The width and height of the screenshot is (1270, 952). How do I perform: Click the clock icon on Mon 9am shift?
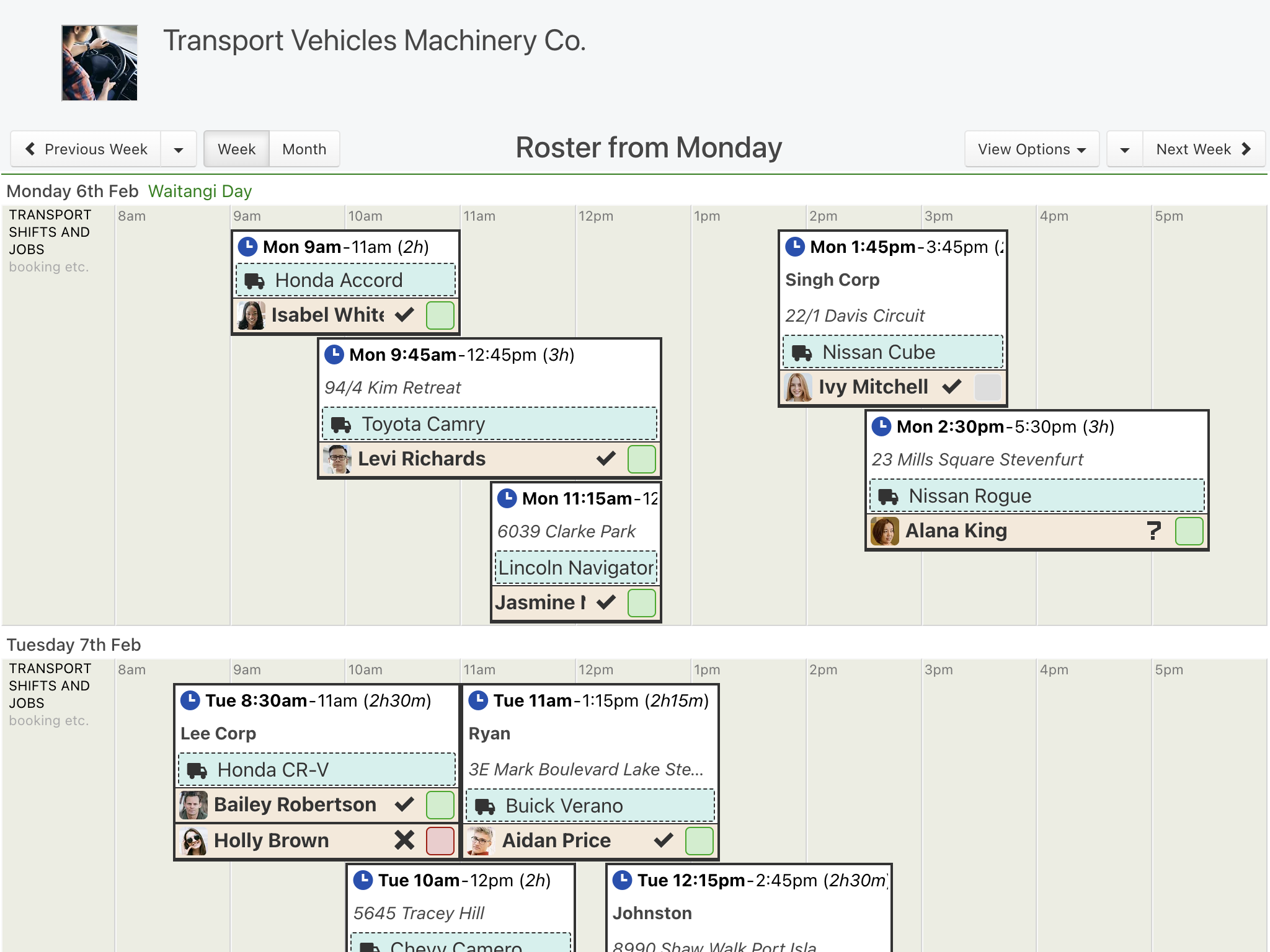click(x=248, y=247)
